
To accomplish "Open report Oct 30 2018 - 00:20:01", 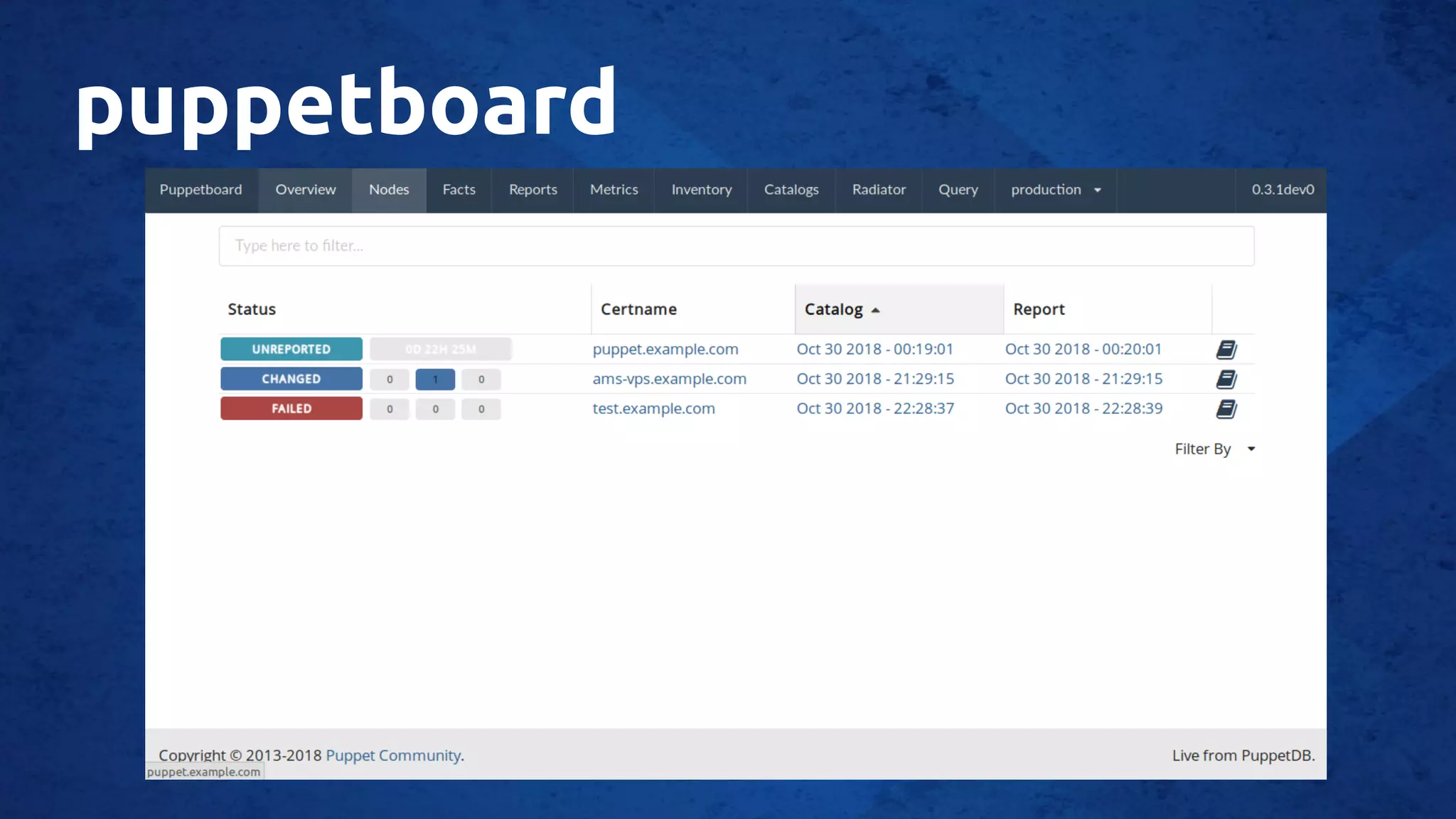I will [x=1083, y=349].
